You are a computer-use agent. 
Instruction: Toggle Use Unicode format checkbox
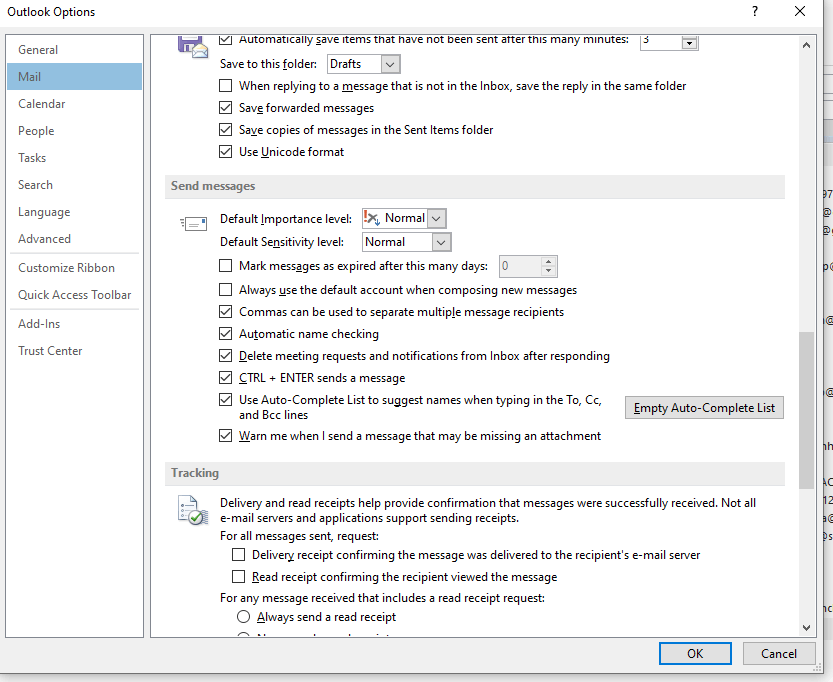coord(226,152)
